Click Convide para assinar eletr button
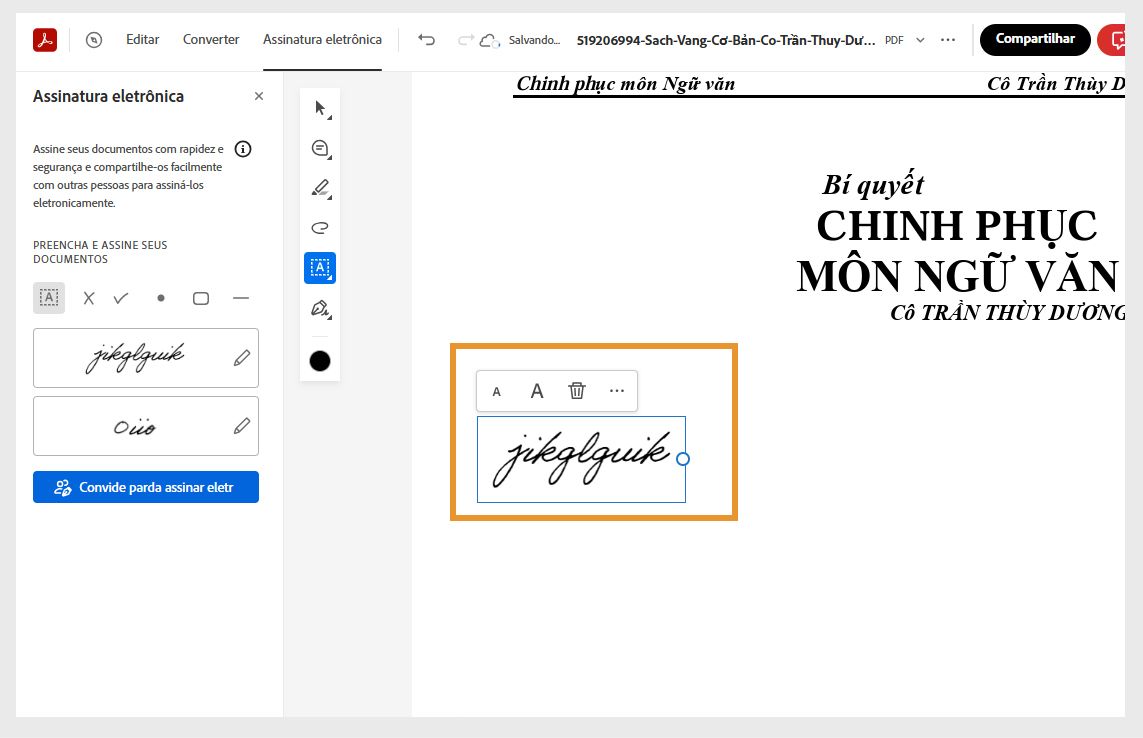This screenshot has height=738, width=1143. coord(146,487)
